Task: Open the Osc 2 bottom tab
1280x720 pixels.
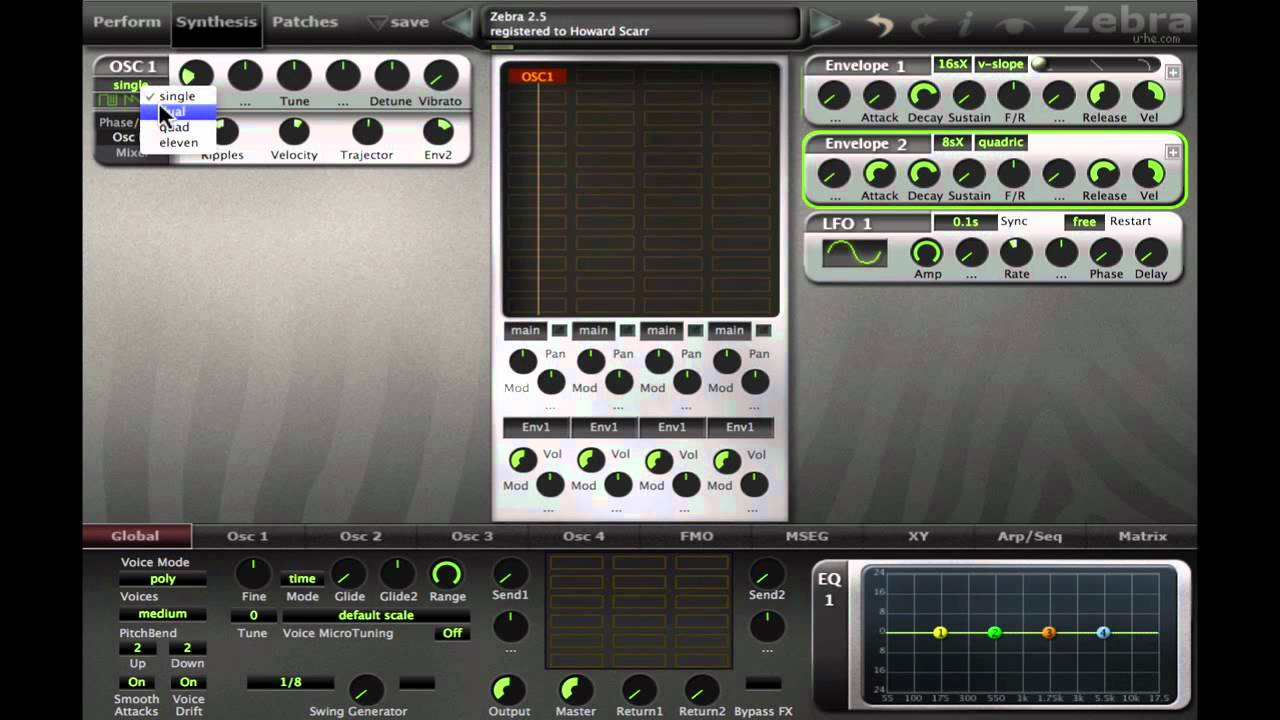Action: (360, 537)
